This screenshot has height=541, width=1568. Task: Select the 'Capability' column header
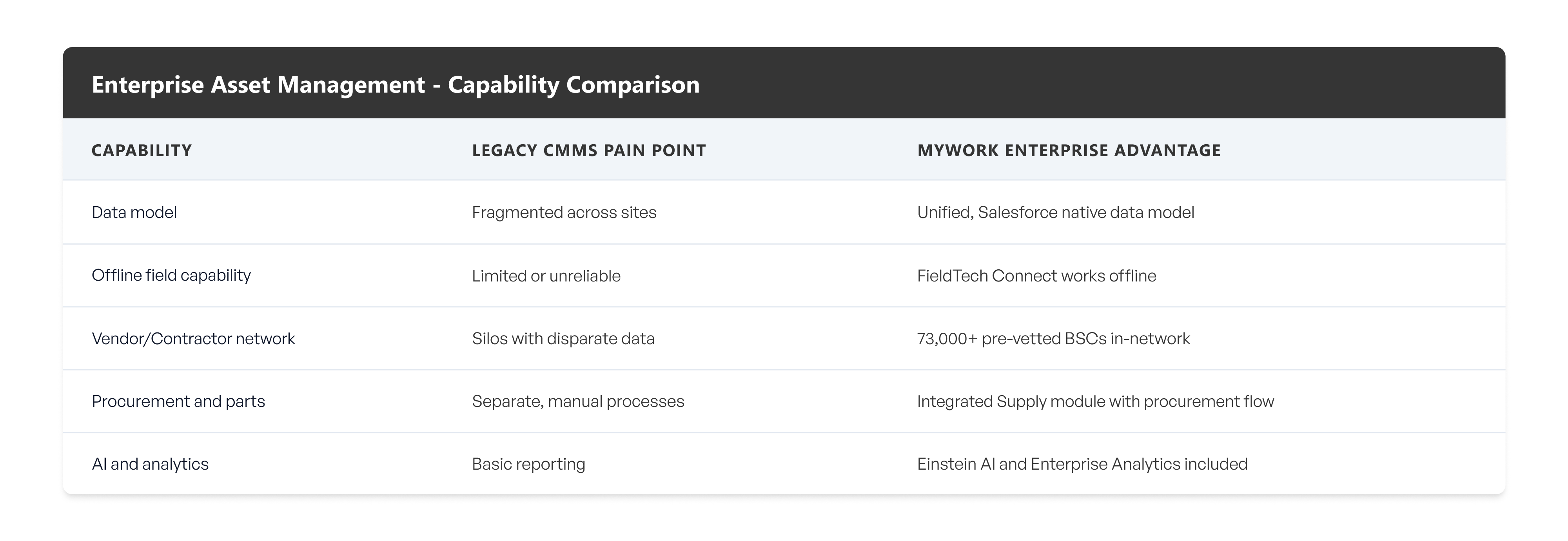[x=141, y=150]
